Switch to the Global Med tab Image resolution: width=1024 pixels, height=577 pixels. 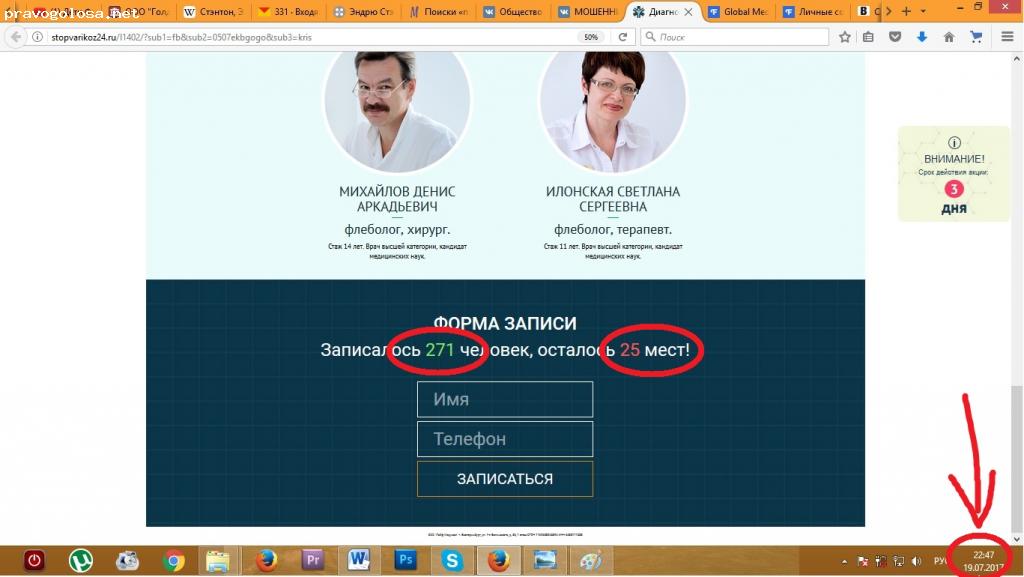[740, 12]
